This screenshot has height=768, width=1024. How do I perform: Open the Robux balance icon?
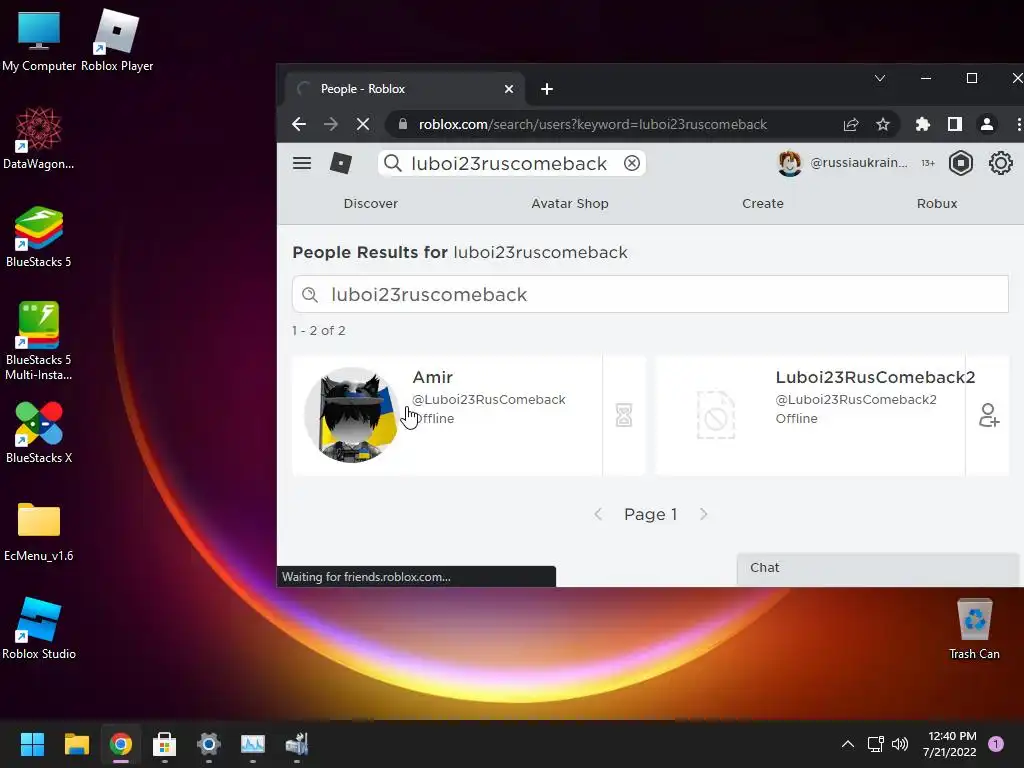point(961,163)
